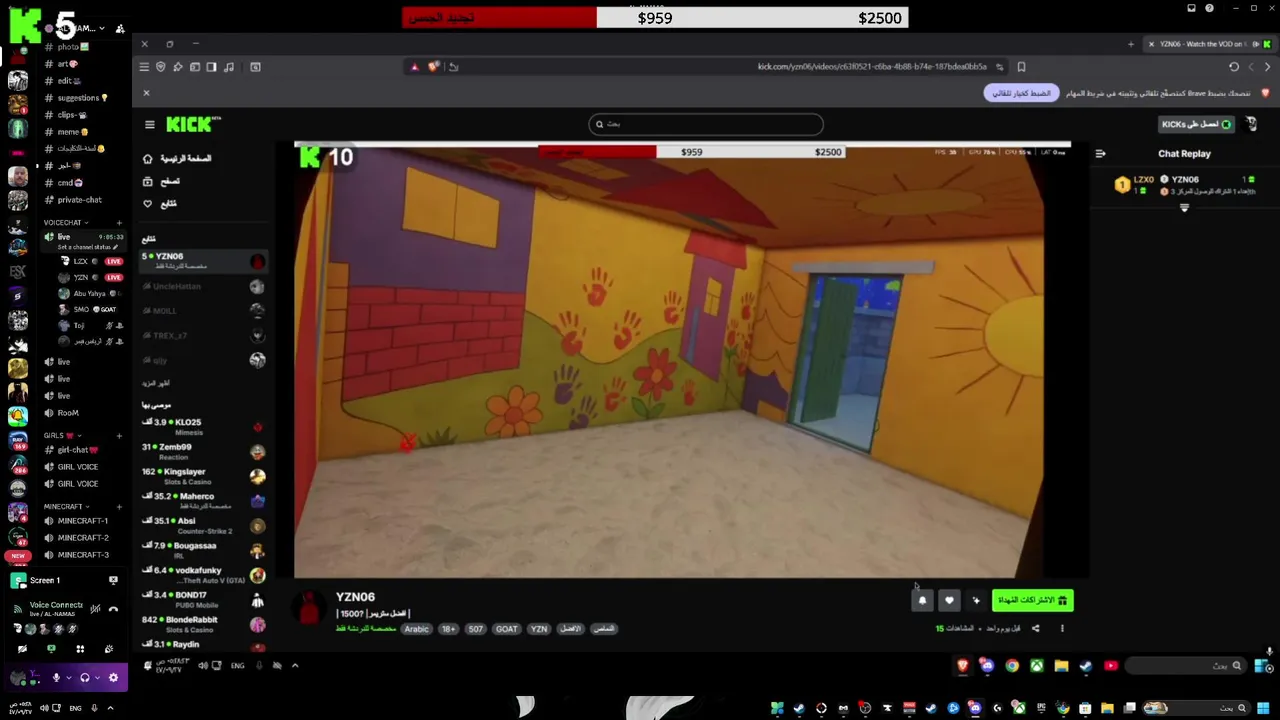
Task: Collapse the Chat Replay panel
Action: tap(1100, 154)
